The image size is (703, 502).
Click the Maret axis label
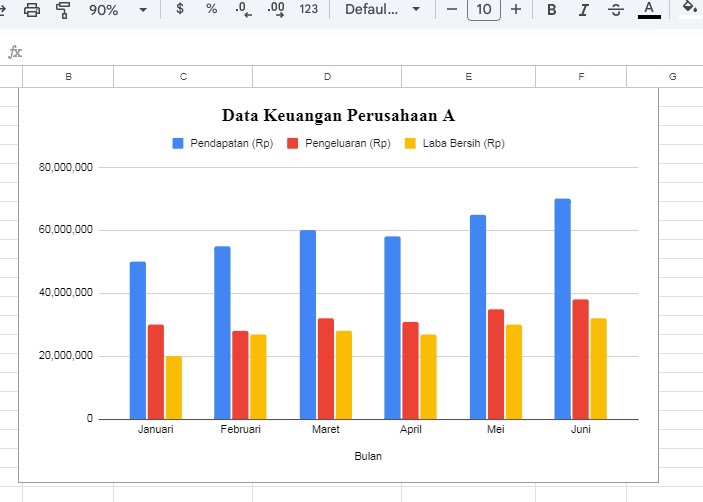click(x=326, y=429)
